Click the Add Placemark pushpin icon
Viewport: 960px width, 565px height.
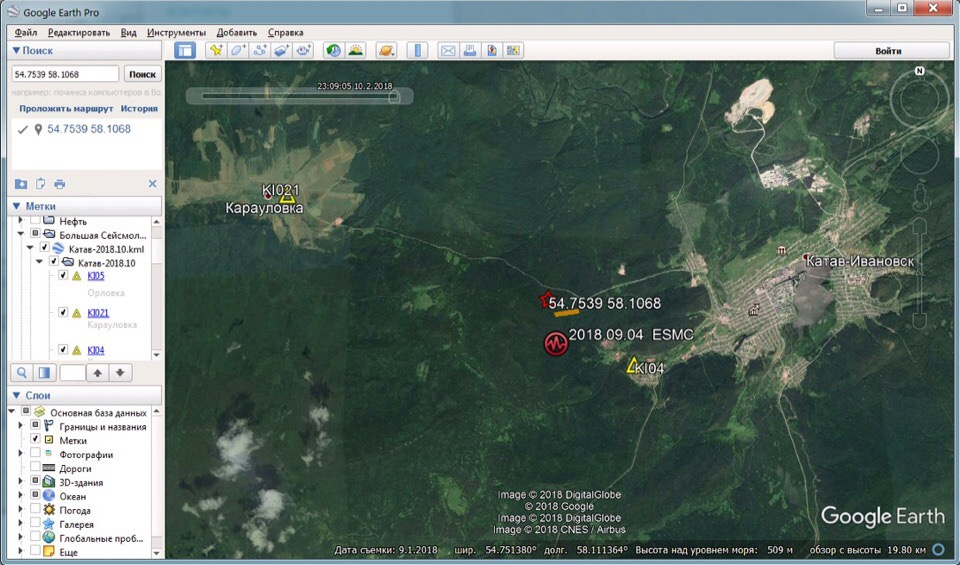click(215, 50)
